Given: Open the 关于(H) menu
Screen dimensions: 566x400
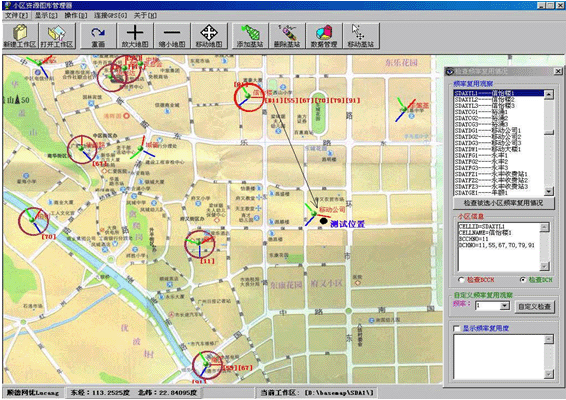Looking at the screenshot, I should (x=145, y=16).
